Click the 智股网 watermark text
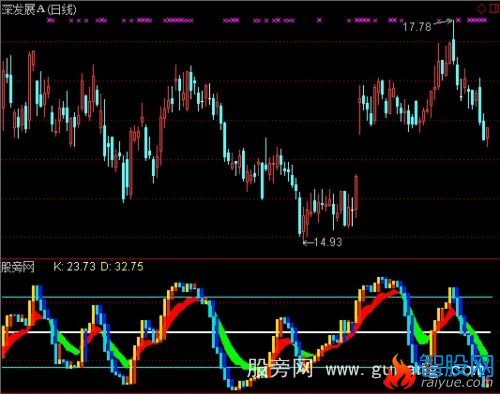Image resolution: width=500 pixels, height=394 pixels. click(x=455, y=366)
